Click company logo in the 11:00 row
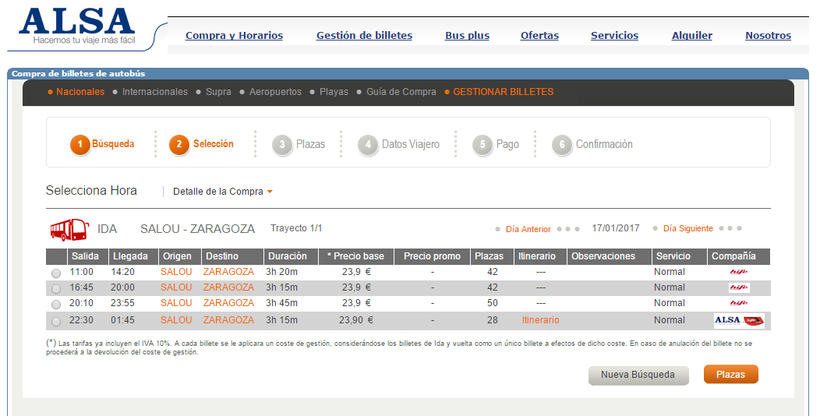This screenshot has height=416, width=820. coord(739,272)
